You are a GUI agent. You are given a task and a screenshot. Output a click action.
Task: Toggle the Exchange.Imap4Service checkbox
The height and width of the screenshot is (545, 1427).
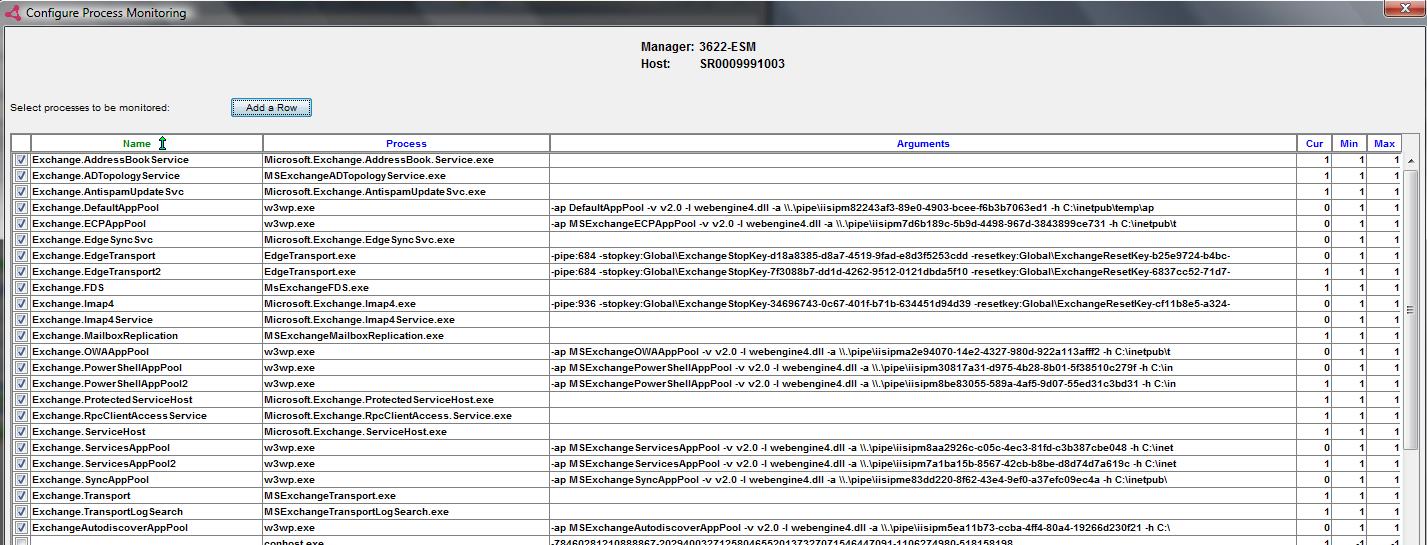[21, 320]
